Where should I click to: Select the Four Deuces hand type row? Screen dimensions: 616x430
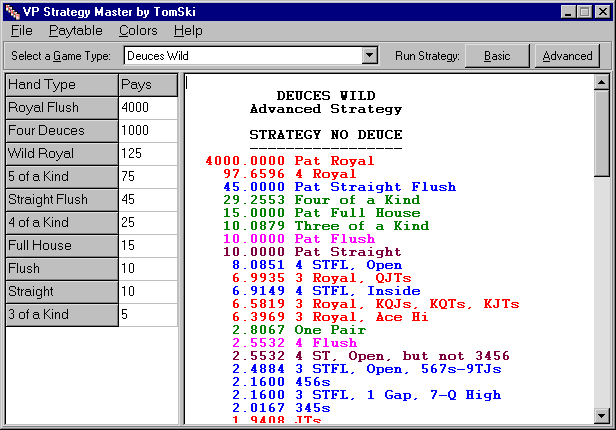(x=62, y=131)
